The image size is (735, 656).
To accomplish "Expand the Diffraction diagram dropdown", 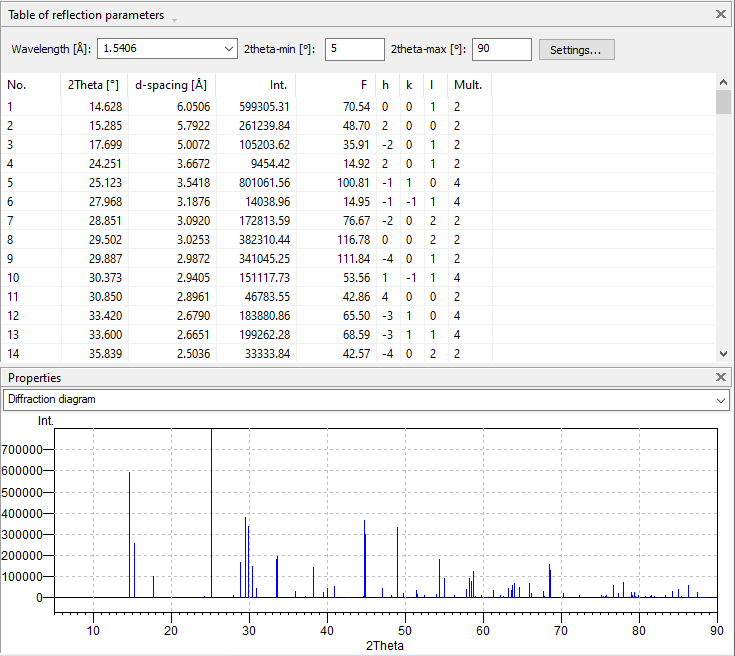I will pyautogui.click(x=722, y=400).
